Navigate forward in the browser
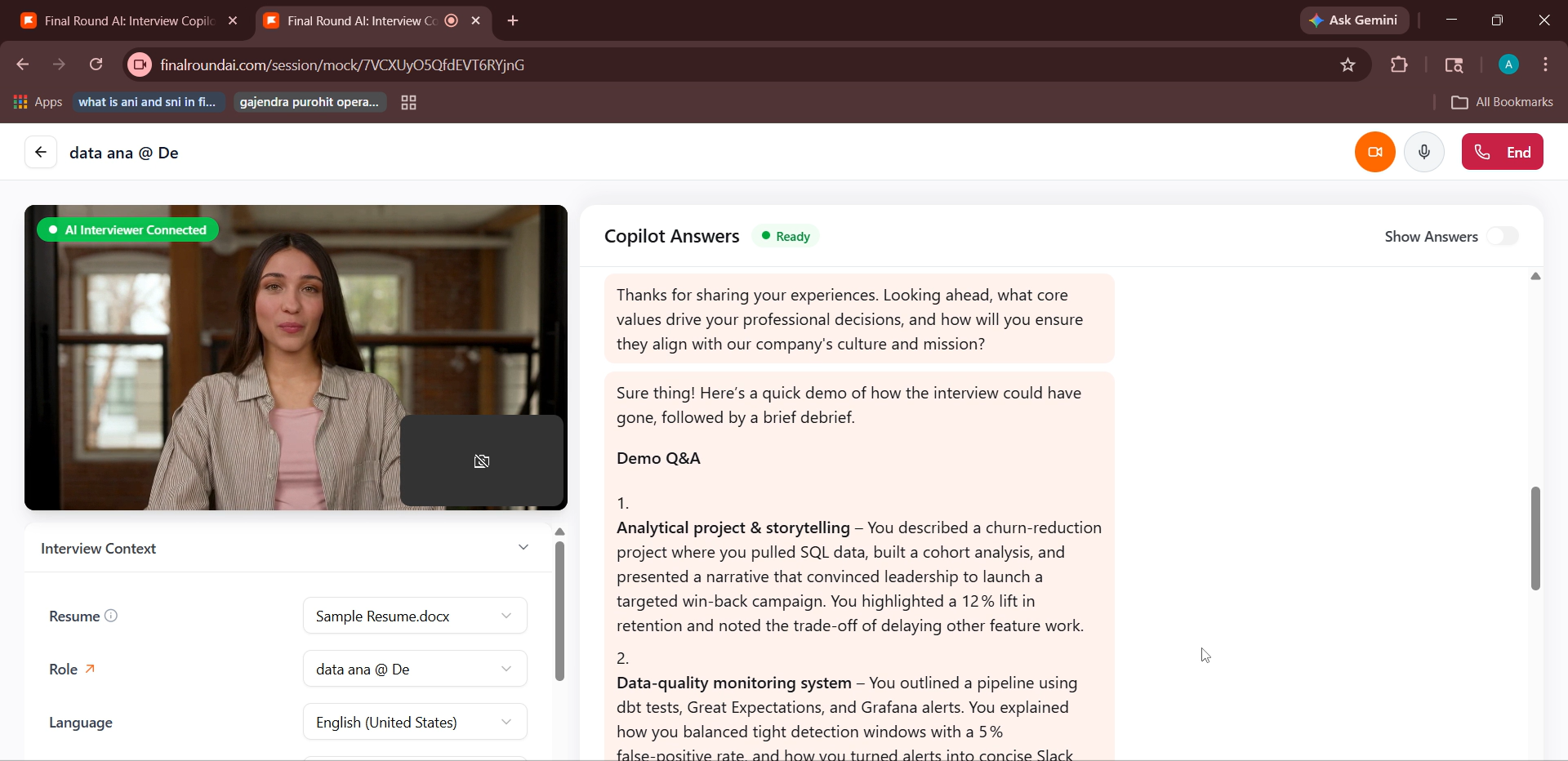This screenshot has width=1568, height=761. 60,65
